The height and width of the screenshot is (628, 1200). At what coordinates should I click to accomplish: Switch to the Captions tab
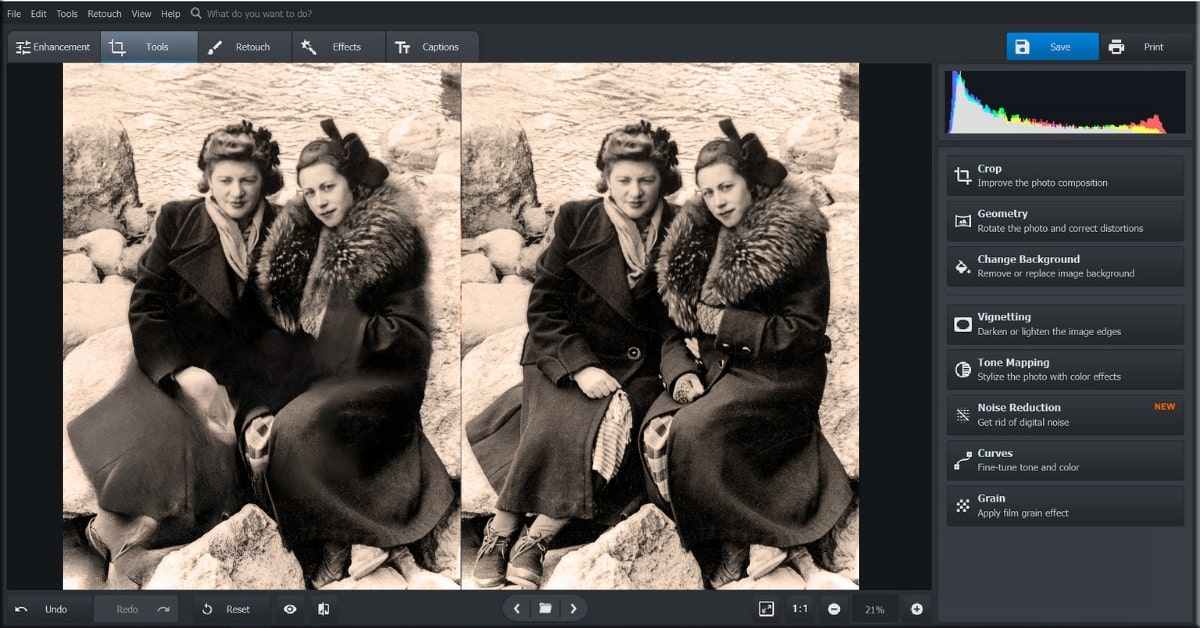(432, 47)
